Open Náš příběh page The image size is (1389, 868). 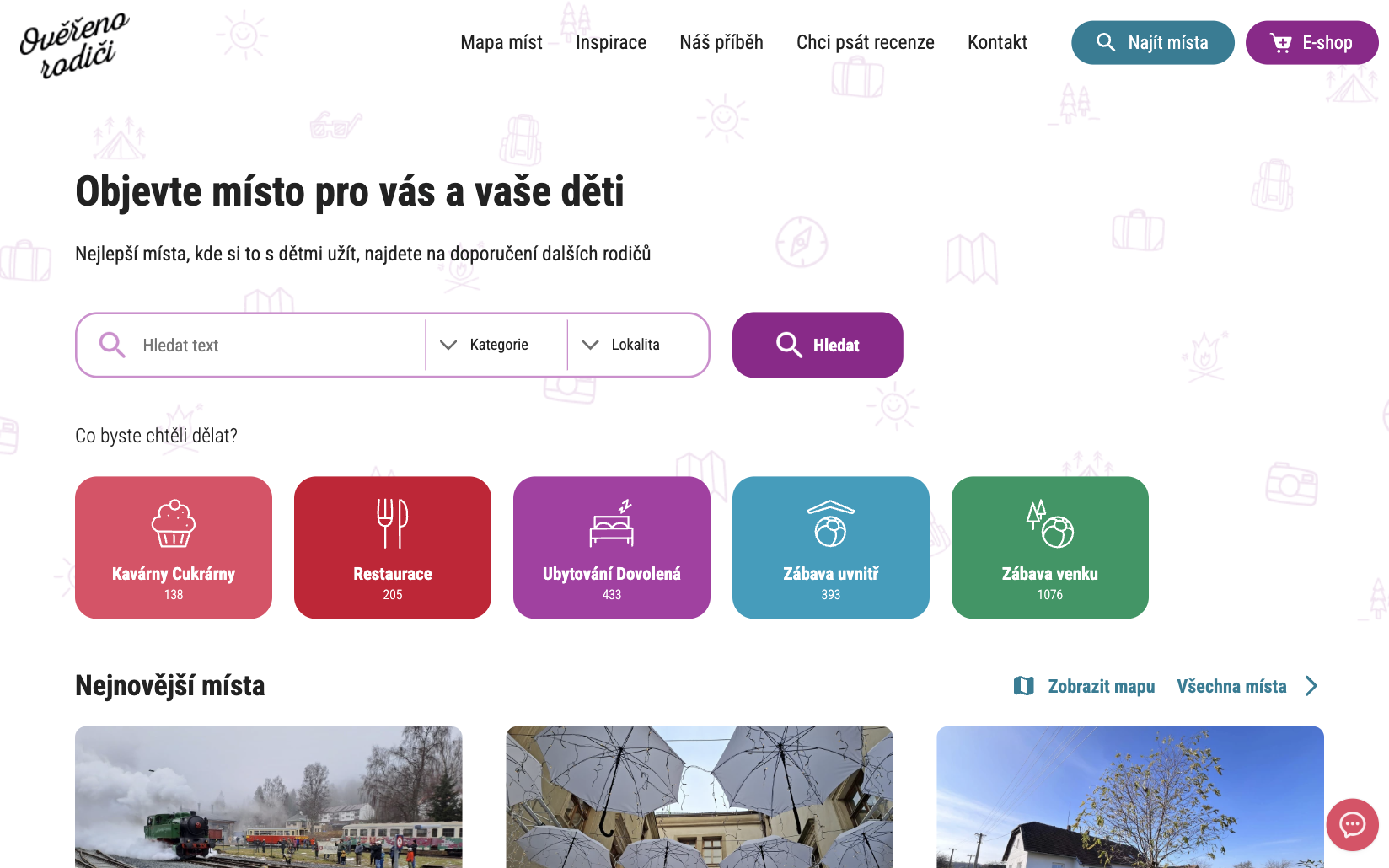tap(721, 42)
